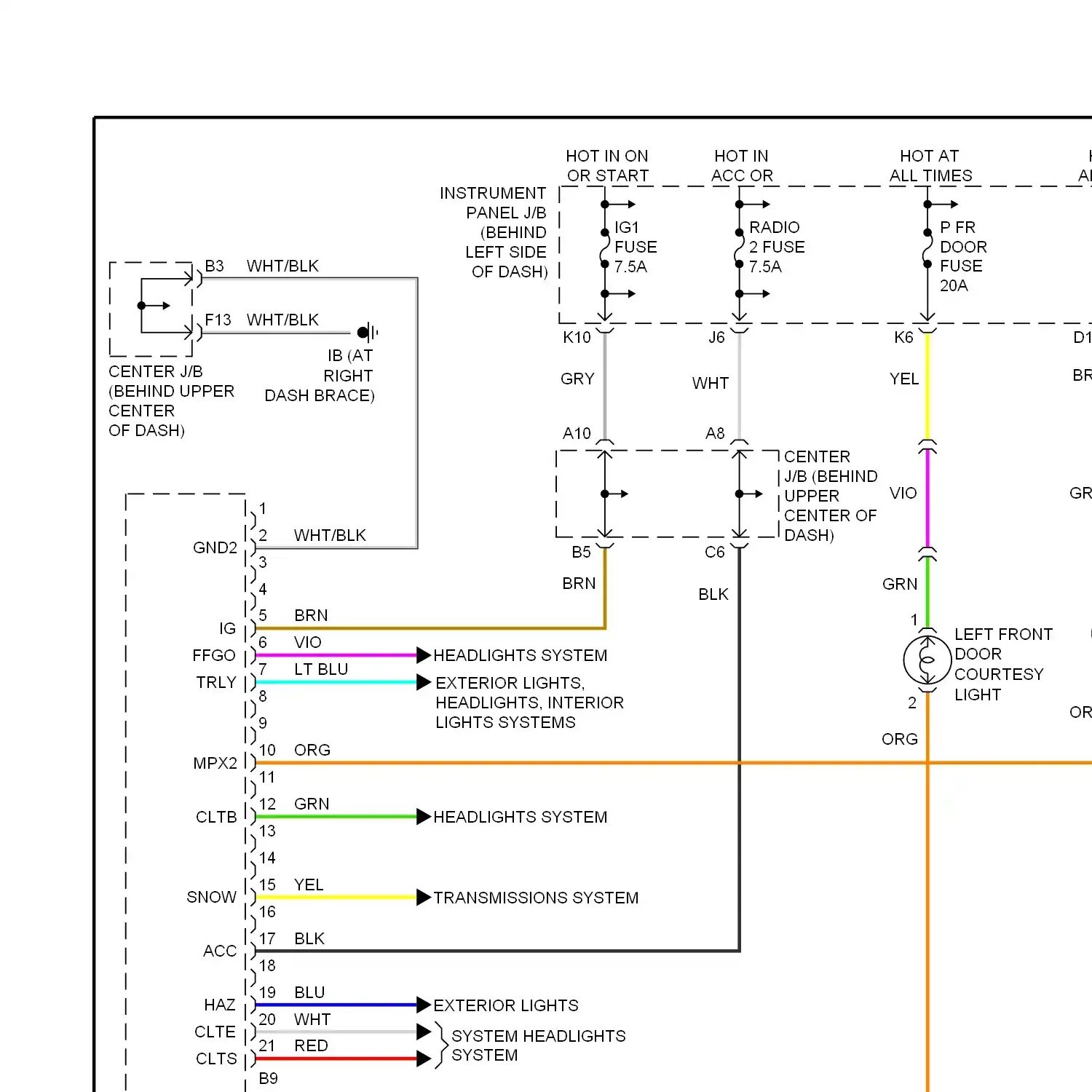The width and height of the screenshot is (1092, 1092).
Task: Click the RADIO 2 fuse 7.5A symbol
Action: (739, 248)
